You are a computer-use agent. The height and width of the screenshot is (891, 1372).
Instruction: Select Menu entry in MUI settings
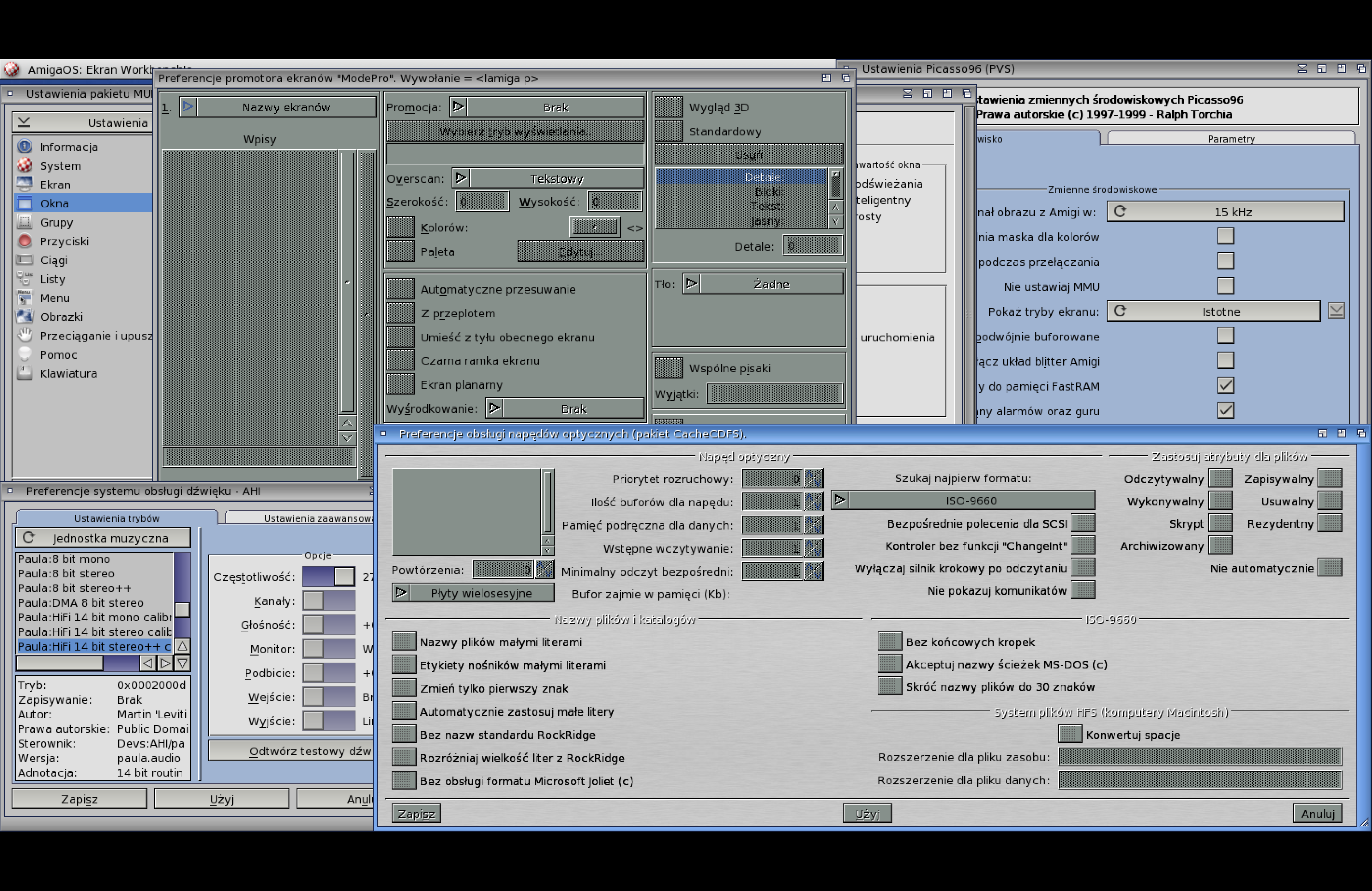click(x=84, y=298)
